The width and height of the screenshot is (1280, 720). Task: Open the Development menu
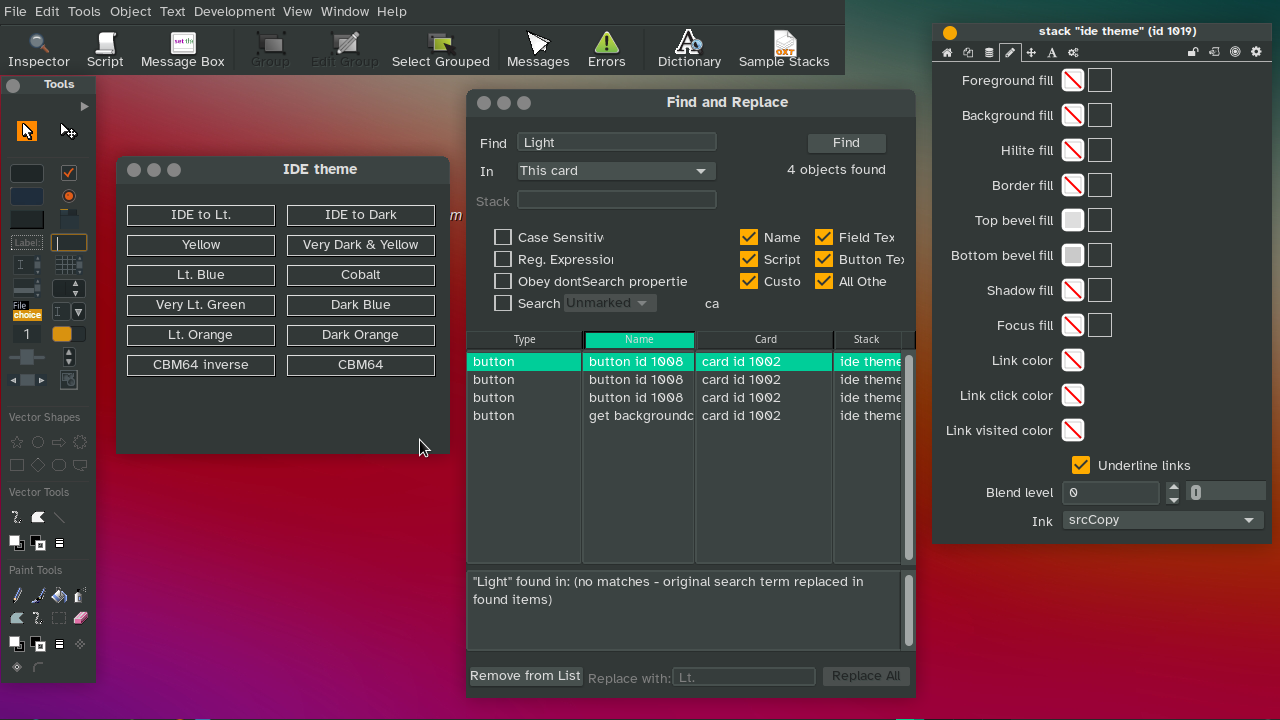tap(234, 11)
